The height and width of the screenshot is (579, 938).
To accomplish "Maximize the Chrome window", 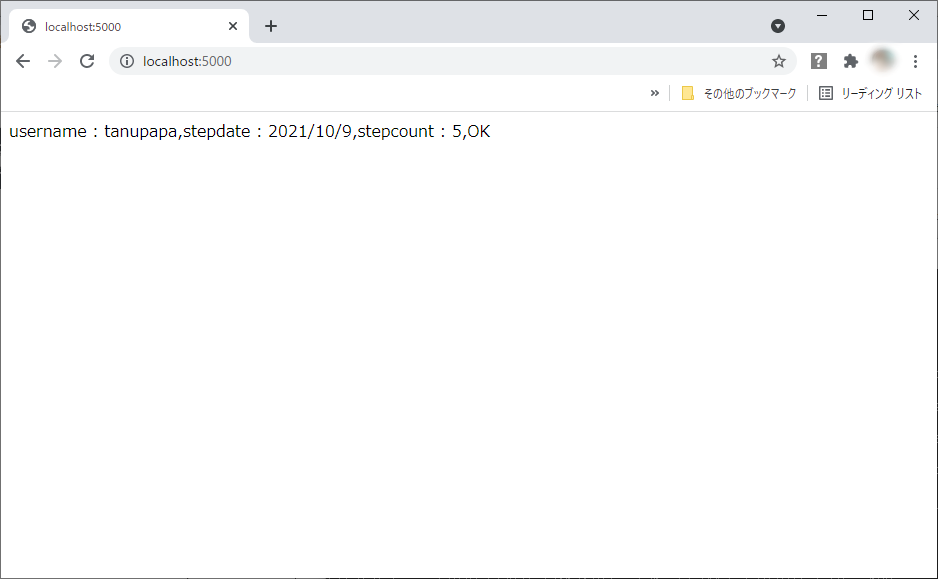I will 868,15.
